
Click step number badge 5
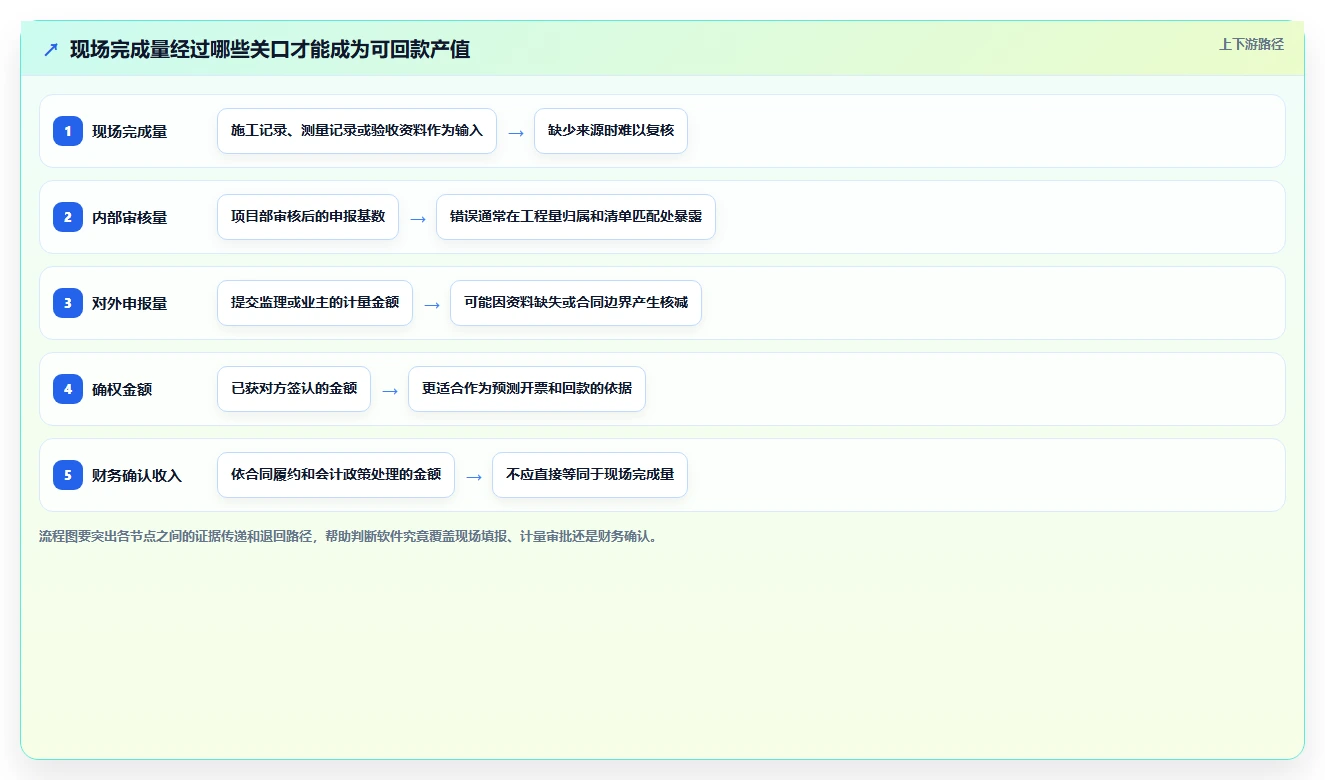[x=68, y=475]
